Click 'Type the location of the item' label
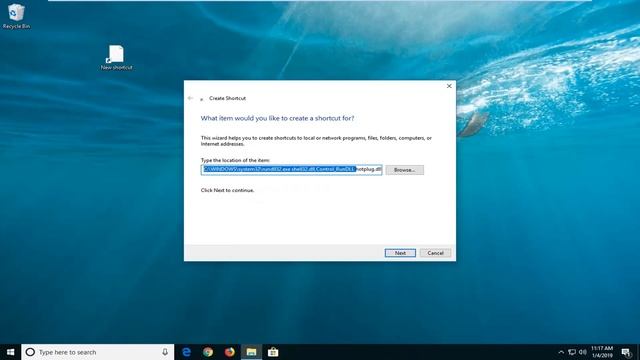This screenshot has height=360, width=640. click(x=235, y=160)
